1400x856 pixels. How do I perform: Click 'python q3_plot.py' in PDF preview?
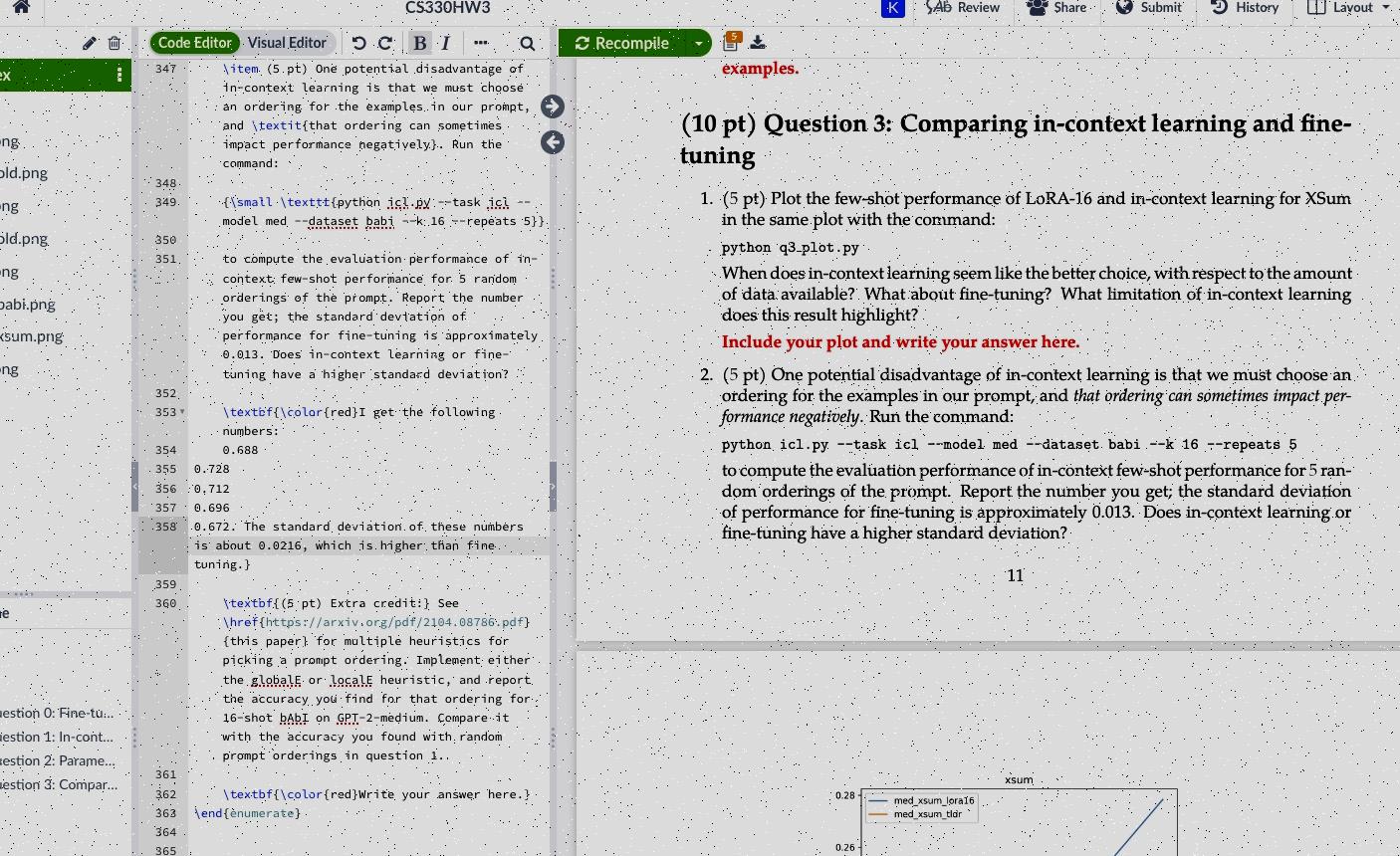[x=790, y=247]
